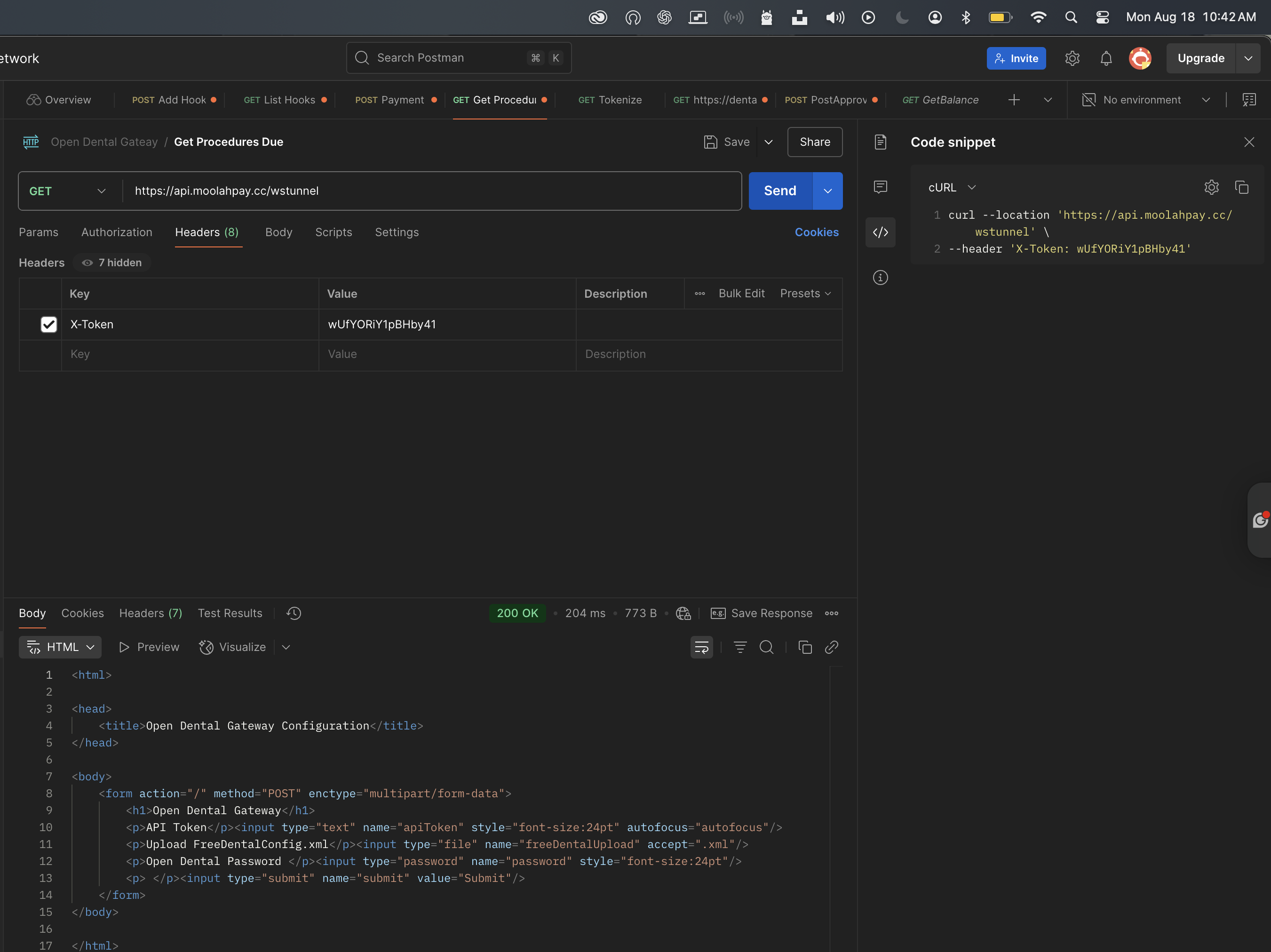Copy the cURL snippet to clipboard

[1242, 187]
